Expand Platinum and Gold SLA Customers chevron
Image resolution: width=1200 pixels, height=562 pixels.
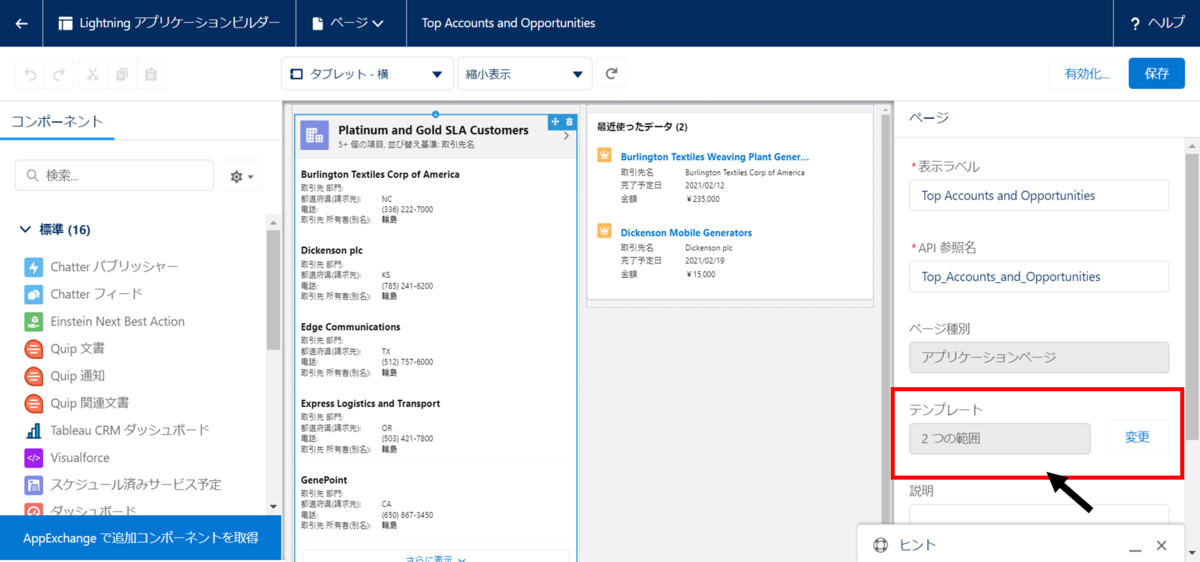566,136
